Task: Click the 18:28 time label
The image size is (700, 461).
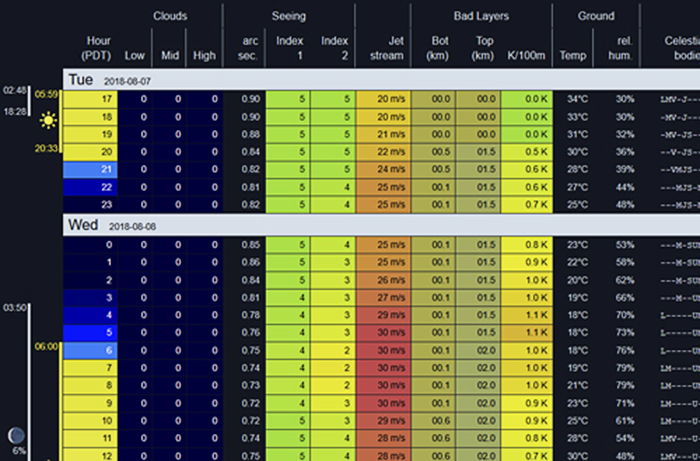Action: (15, 112)
